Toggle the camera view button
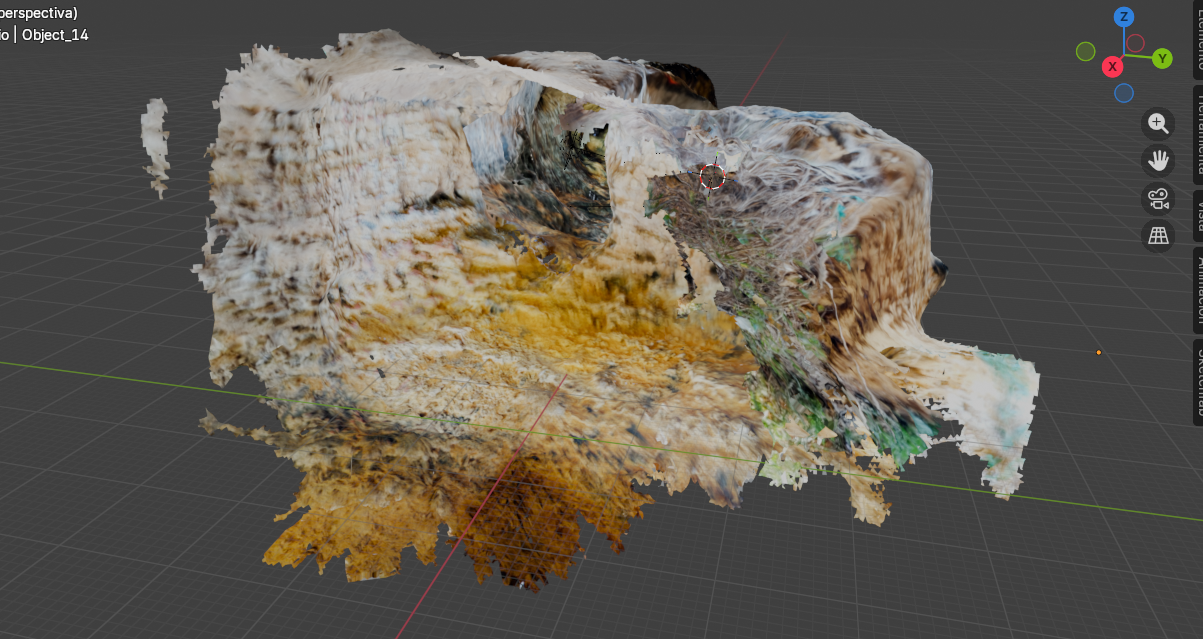Screen dimensions: 1203x639 point(1158,198)
